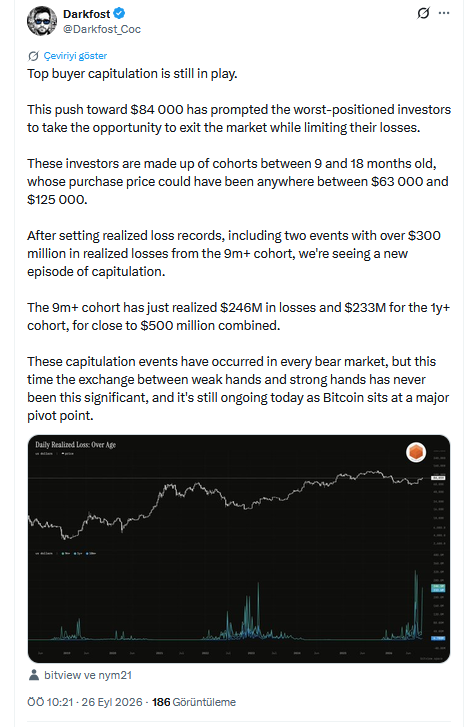
Task: Open tagged users bitview ve nym21
Action: [88, 675]
